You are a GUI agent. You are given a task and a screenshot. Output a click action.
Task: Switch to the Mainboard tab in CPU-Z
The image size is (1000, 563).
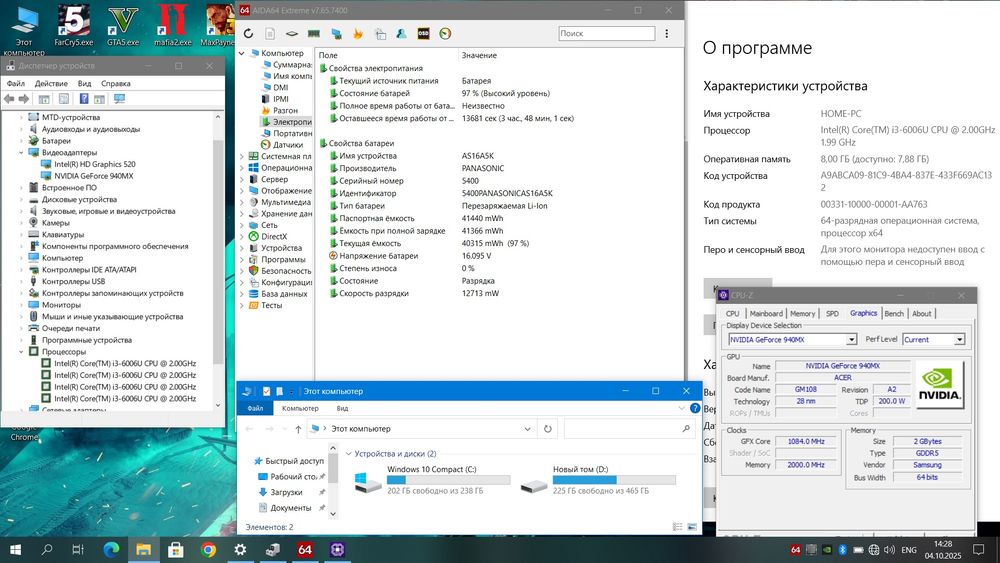pyautogui.click(x=765, y=314)
